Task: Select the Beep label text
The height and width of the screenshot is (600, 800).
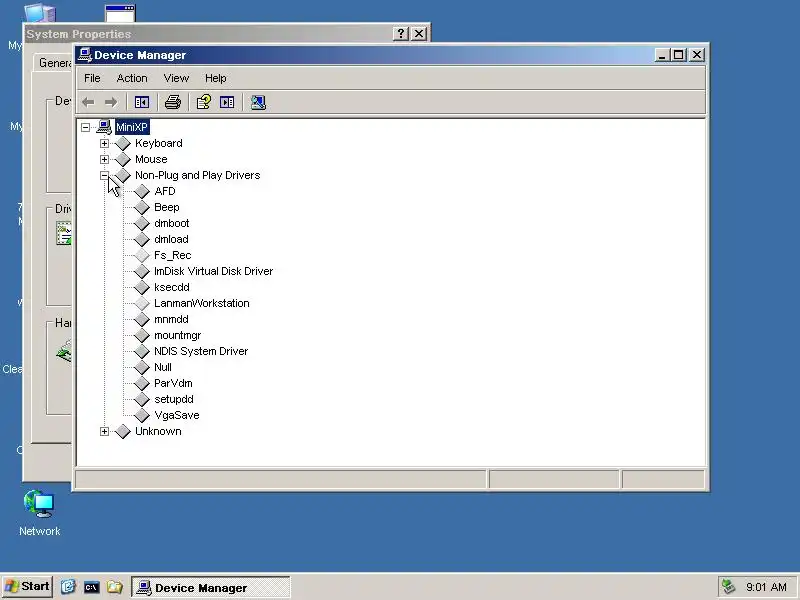Action: (166, 207)
